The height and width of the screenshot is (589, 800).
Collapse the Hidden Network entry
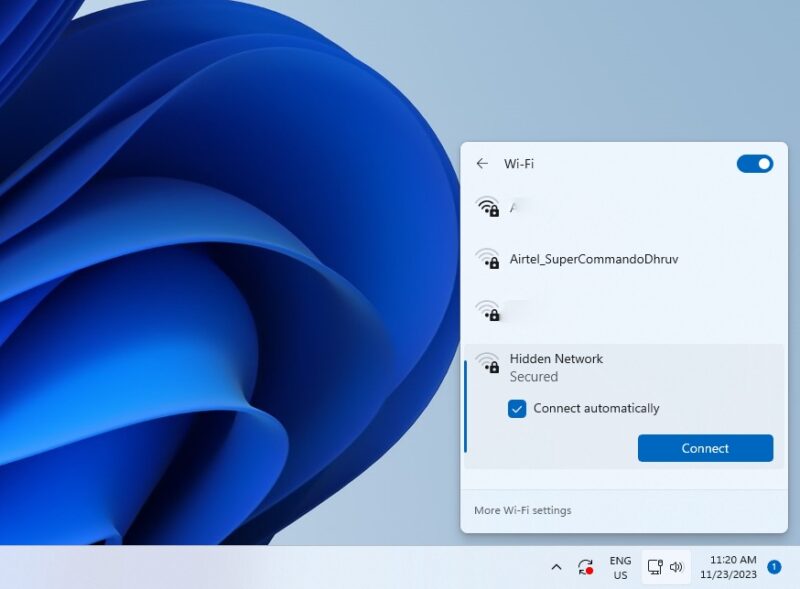(555, 358)
